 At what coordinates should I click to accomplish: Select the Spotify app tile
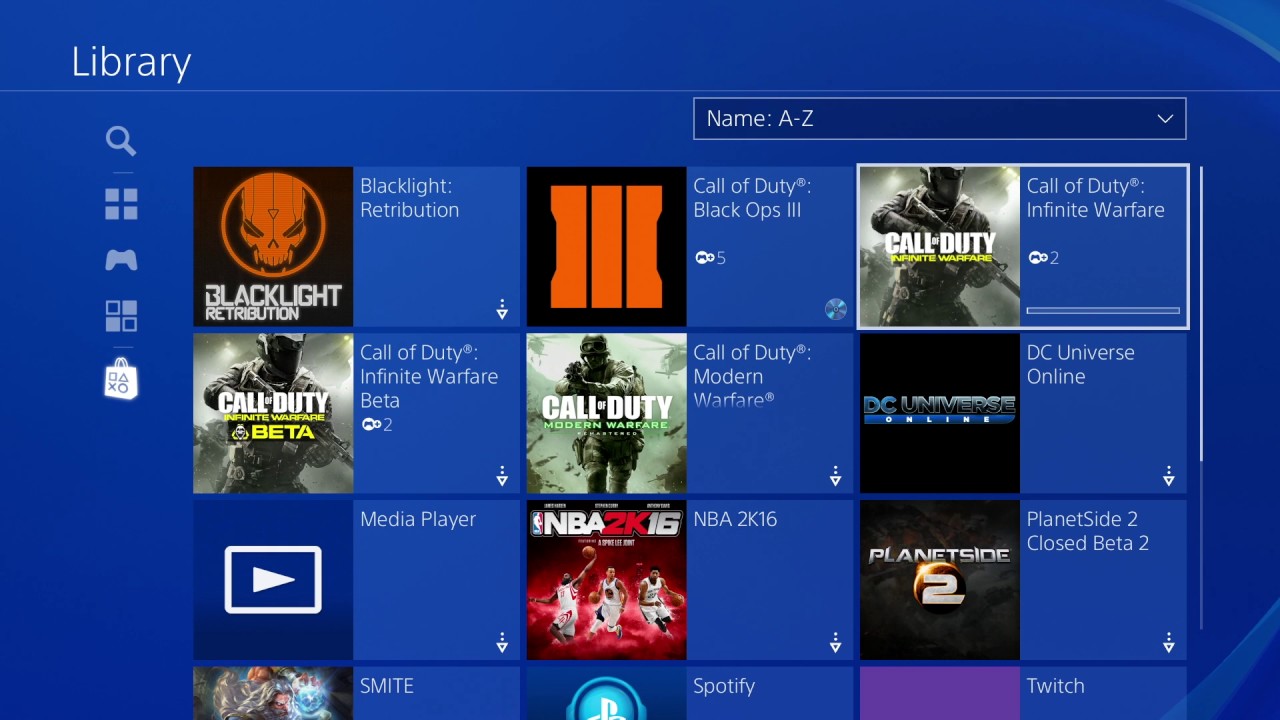[x=689, y=693]
